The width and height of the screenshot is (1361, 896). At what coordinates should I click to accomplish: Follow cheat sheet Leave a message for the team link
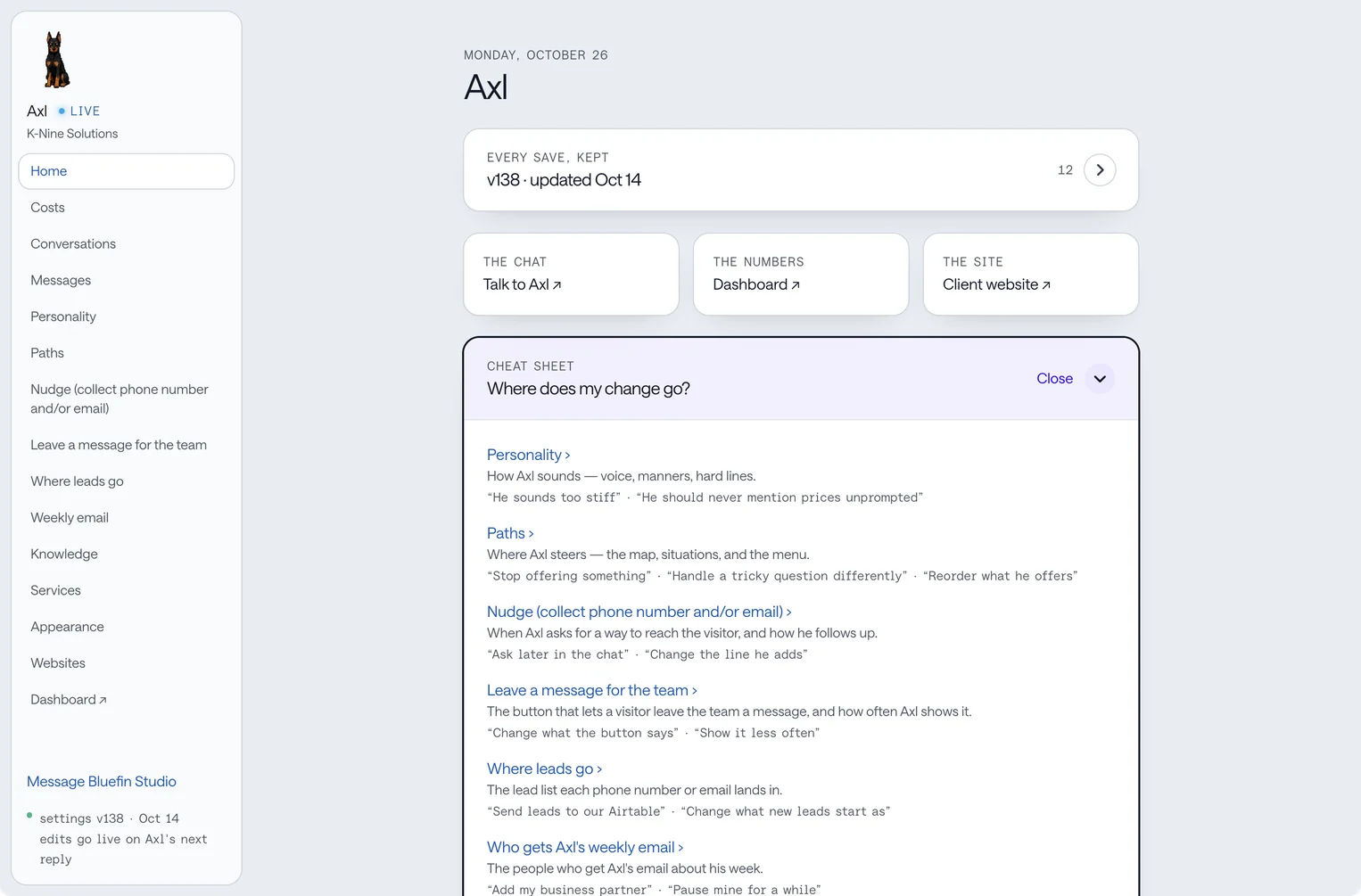591,690
